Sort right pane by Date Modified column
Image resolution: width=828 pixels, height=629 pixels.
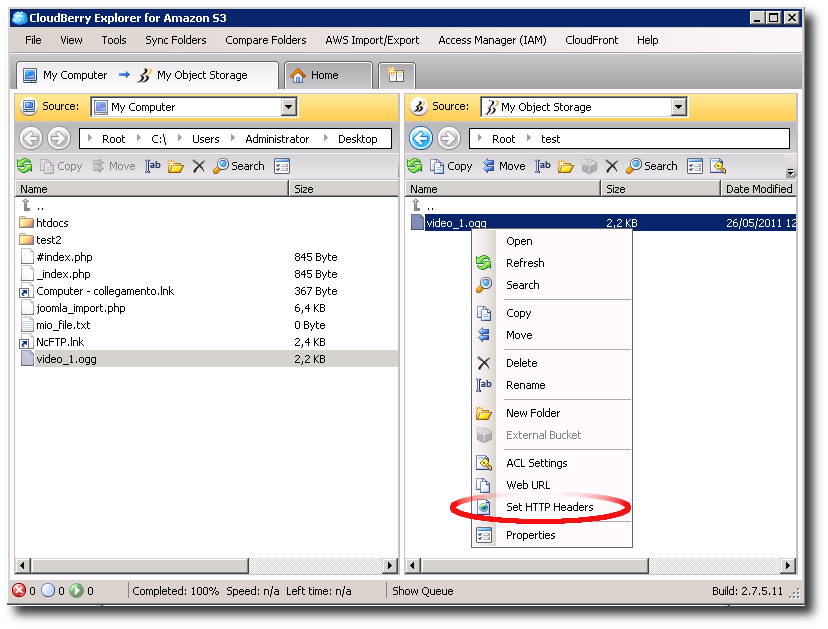click(758, 189)
